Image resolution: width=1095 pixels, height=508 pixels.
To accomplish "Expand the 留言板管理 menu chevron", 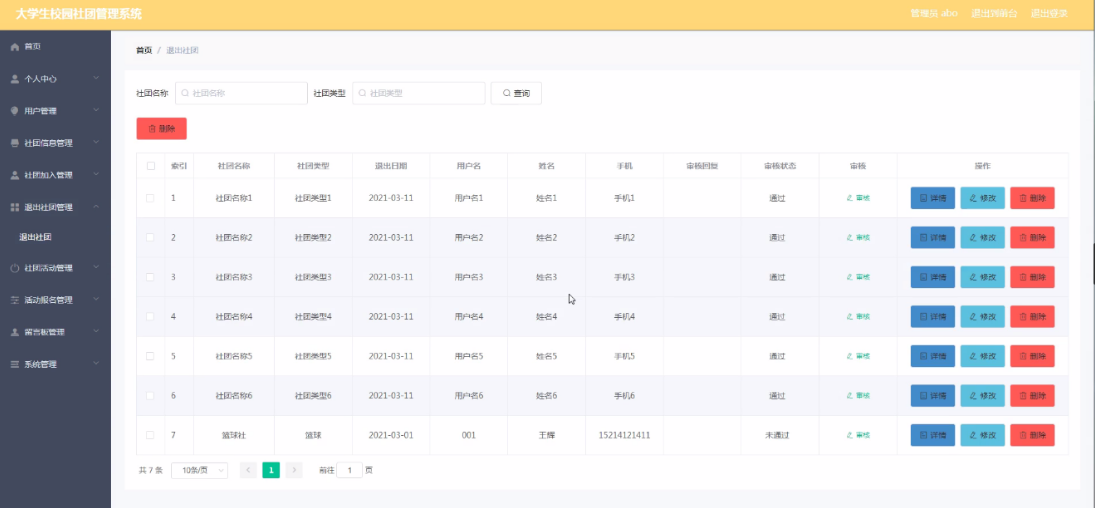I will [x=96, y=332].
